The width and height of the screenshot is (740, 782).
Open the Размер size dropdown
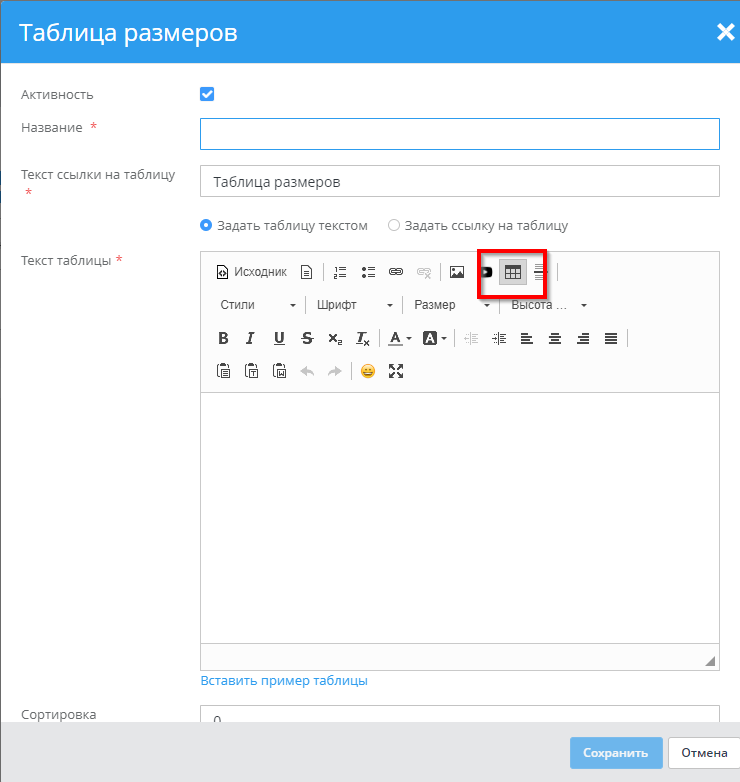[452, 305]
